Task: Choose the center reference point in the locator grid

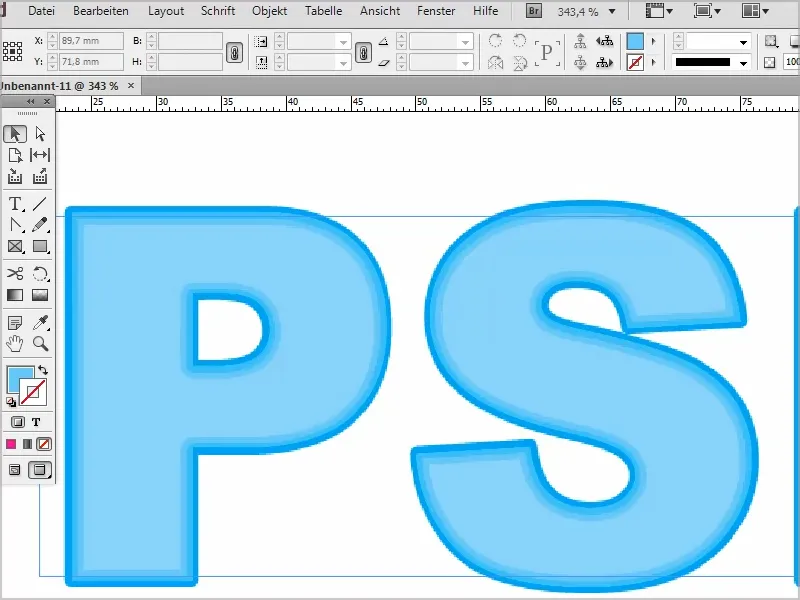Action: [x=12, y=52]
